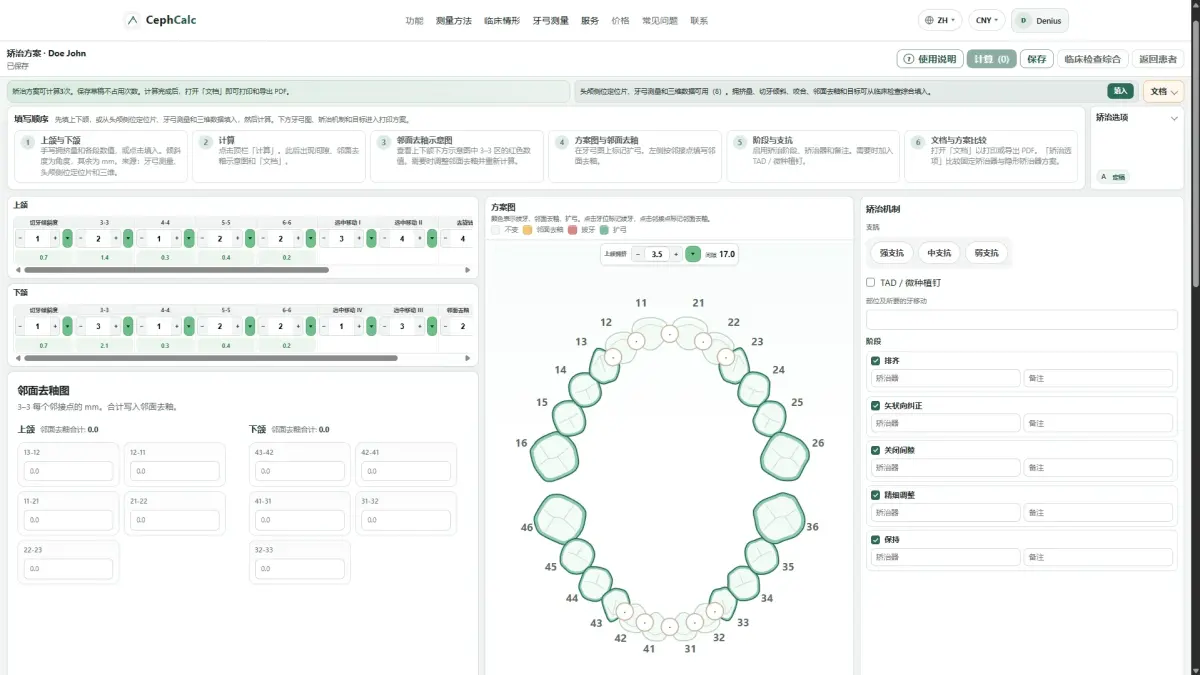Uncheck the 保持 stage checkbox
This screenshot has width=1200, height=675.
click(876, 540)
